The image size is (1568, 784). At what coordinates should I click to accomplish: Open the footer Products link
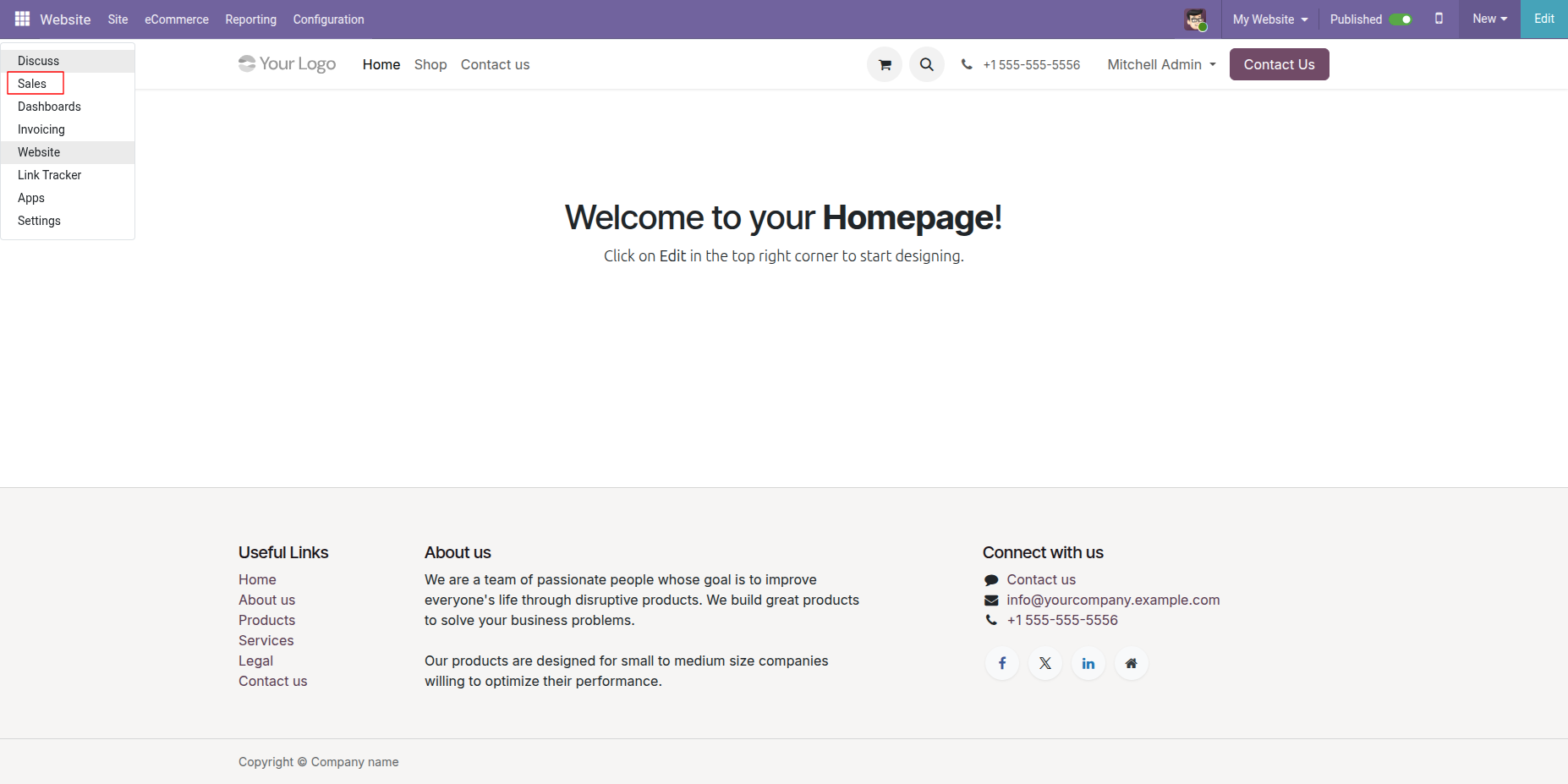[x=267, y=620]
